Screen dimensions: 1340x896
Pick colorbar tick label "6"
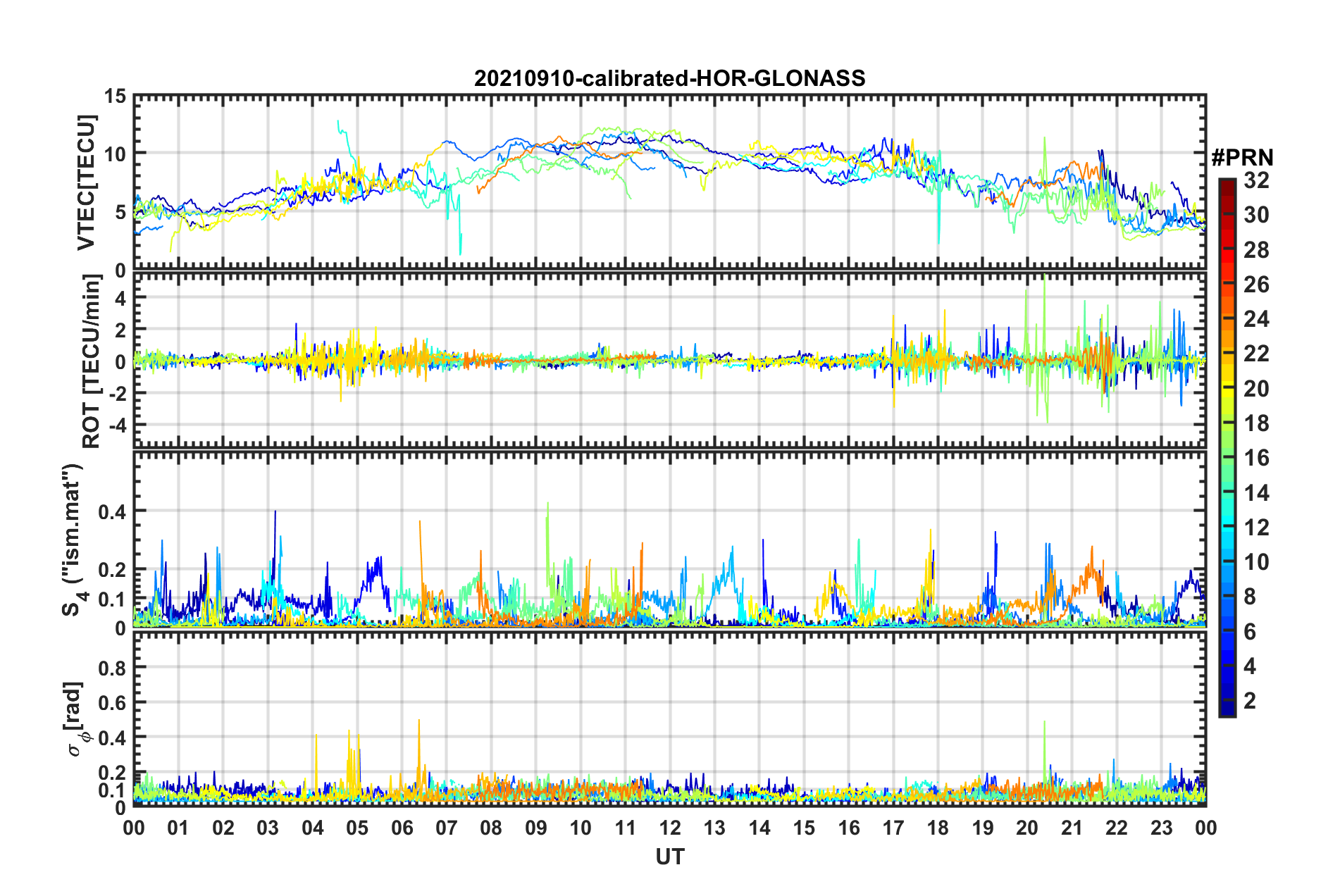[x=1250, y=632]
